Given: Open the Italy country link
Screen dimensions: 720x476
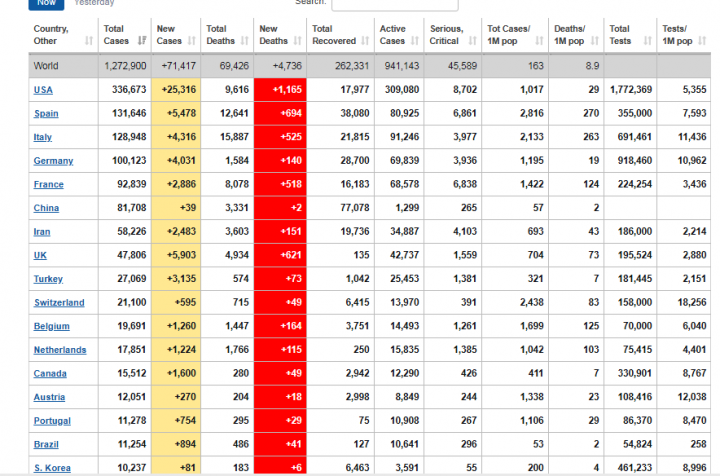Looking at the screenshot, I should coord(43,137).
